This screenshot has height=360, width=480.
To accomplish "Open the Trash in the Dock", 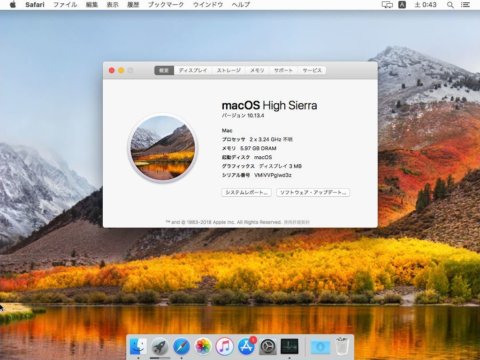I will [342, 347].
